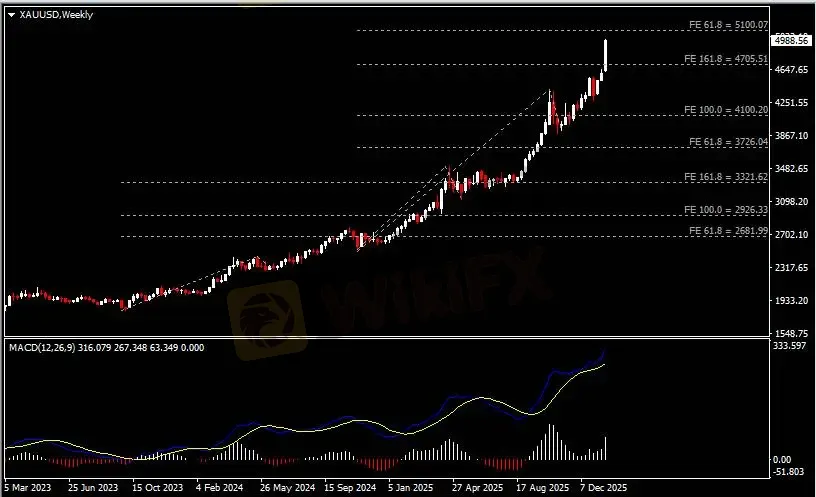
Task: Click the 3098.20 price axis value
Action: (x=791, y=201)
